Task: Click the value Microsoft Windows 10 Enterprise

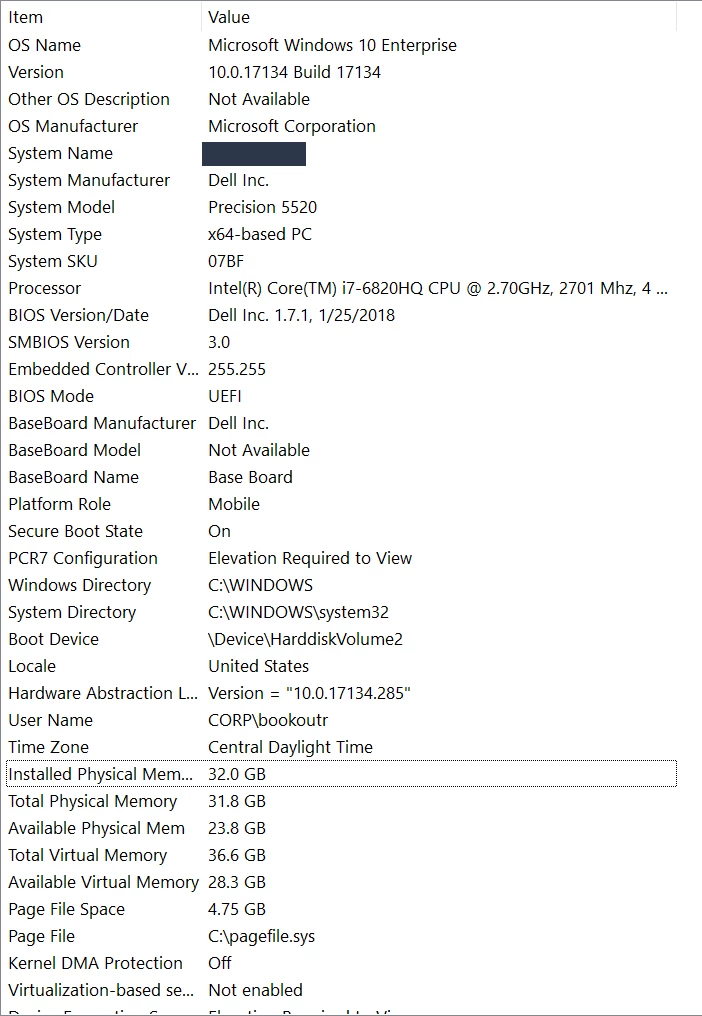Action: (x=333, y=45)
